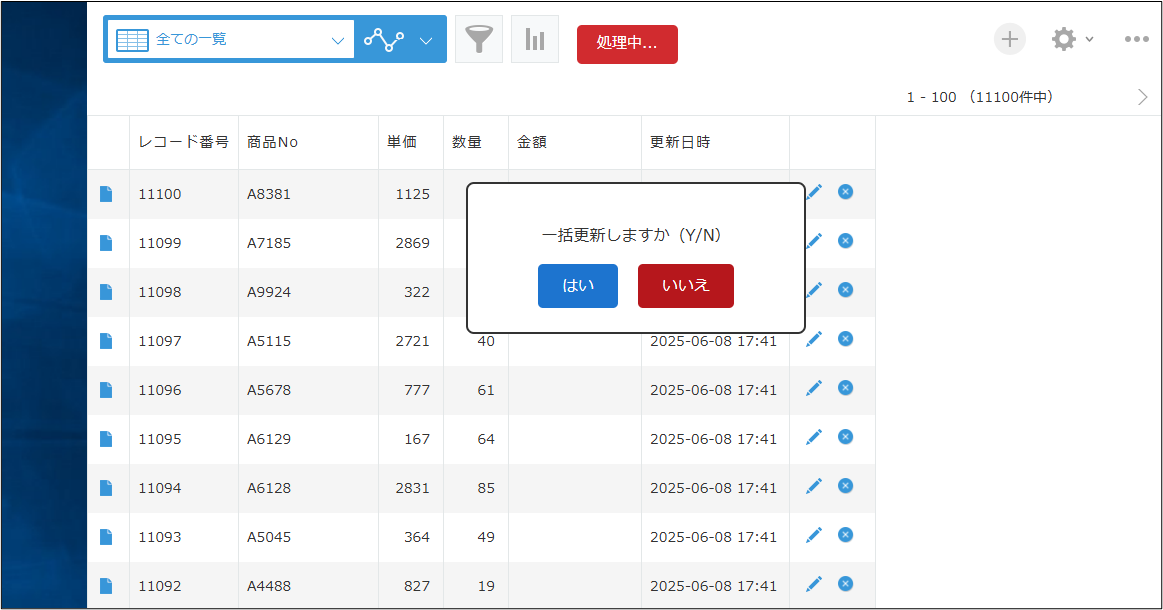Click the レコード番号 column header
1163x610 pixels.
click(x=183, y=142)
